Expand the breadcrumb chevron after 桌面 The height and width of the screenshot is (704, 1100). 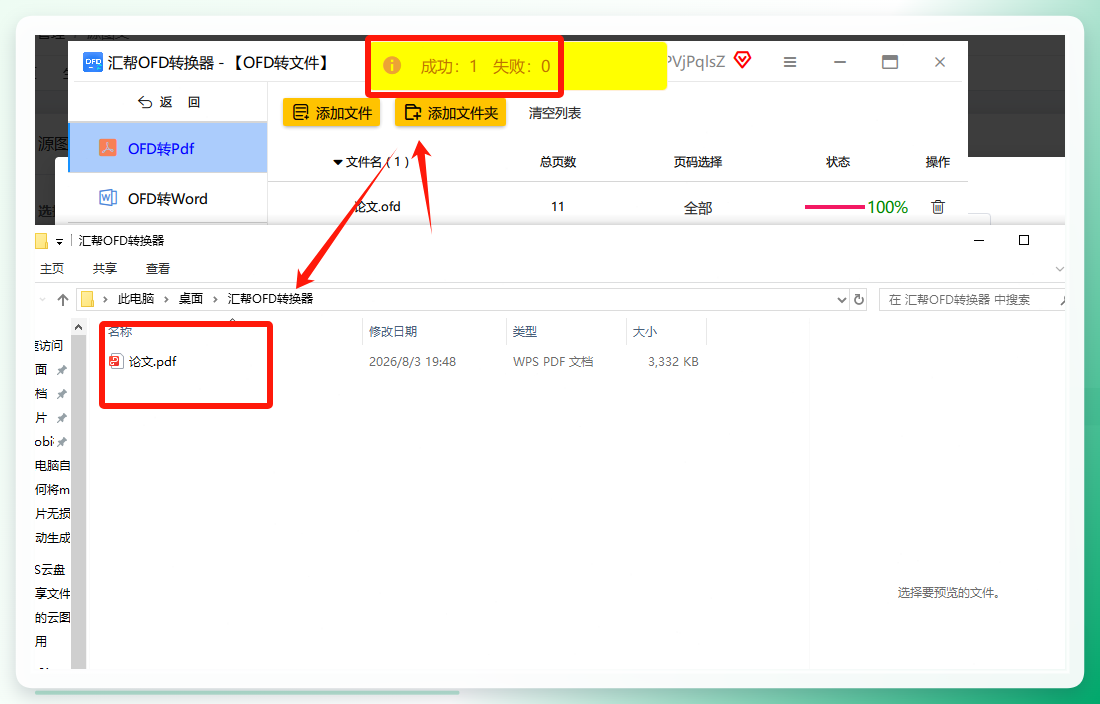tap(215, 299)
